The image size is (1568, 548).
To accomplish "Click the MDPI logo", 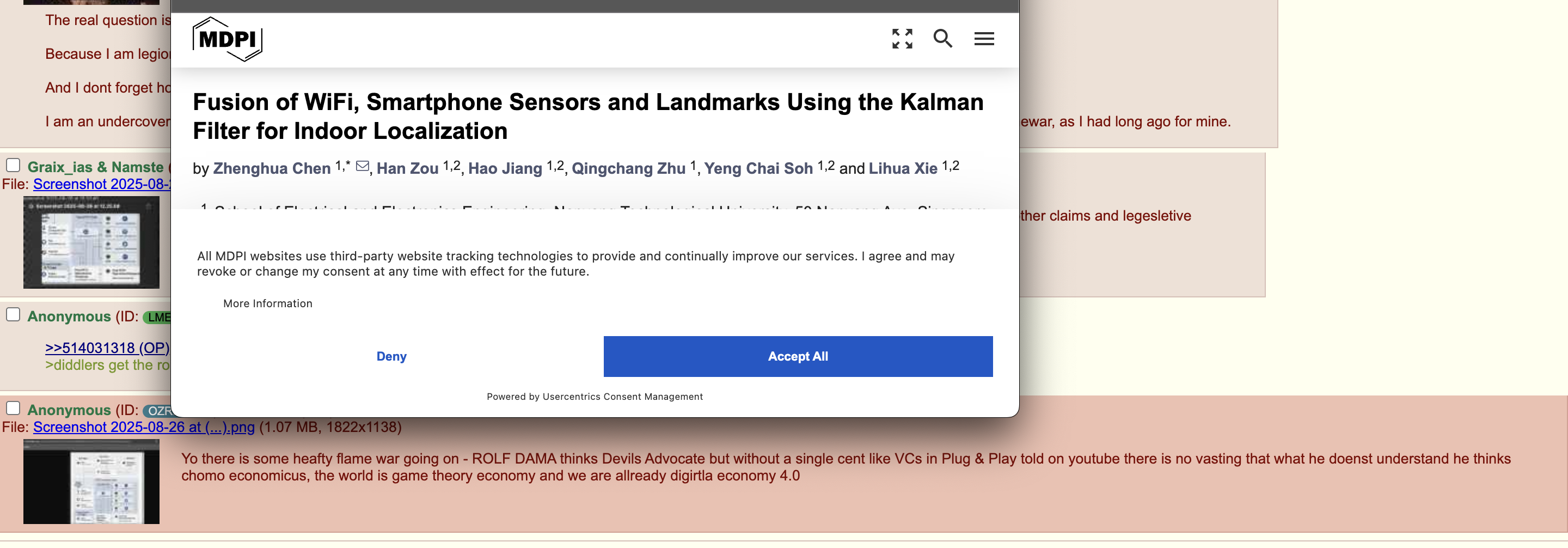I will coord(227,40).
